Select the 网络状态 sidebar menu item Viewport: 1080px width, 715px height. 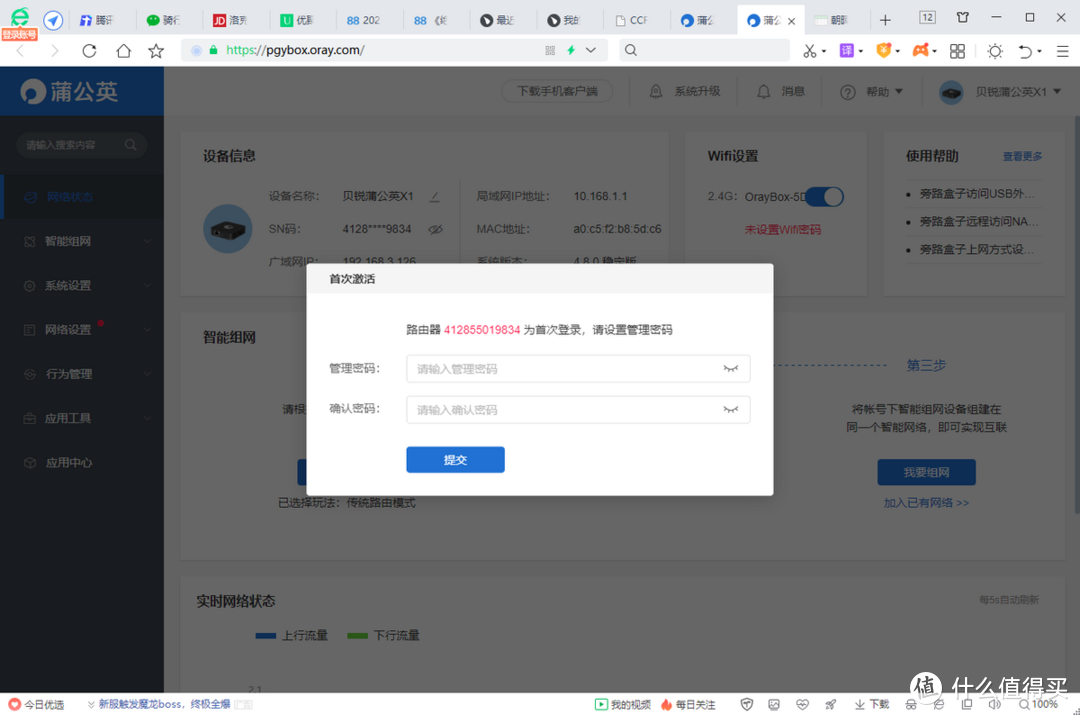tap(60, 197)
